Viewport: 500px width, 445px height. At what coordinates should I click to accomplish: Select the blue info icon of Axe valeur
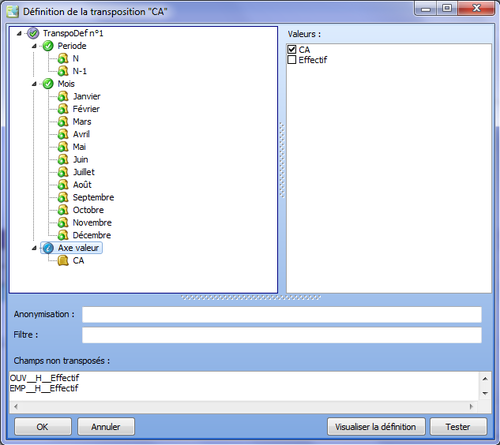tap(48, 248)
